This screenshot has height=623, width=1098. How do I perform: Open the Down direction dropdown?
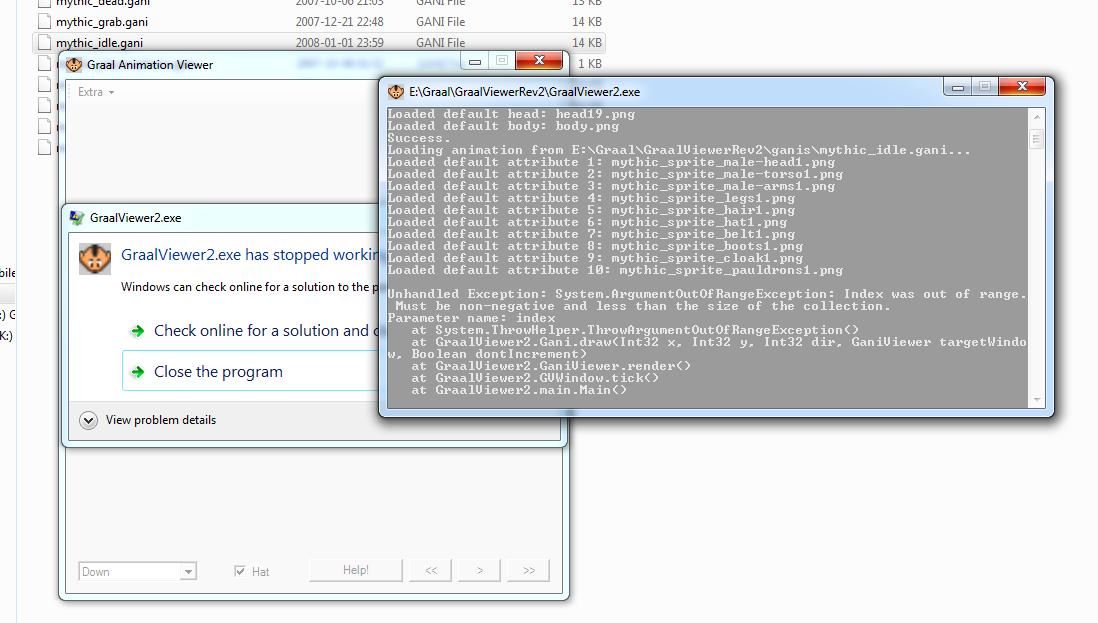click(188, 572)
